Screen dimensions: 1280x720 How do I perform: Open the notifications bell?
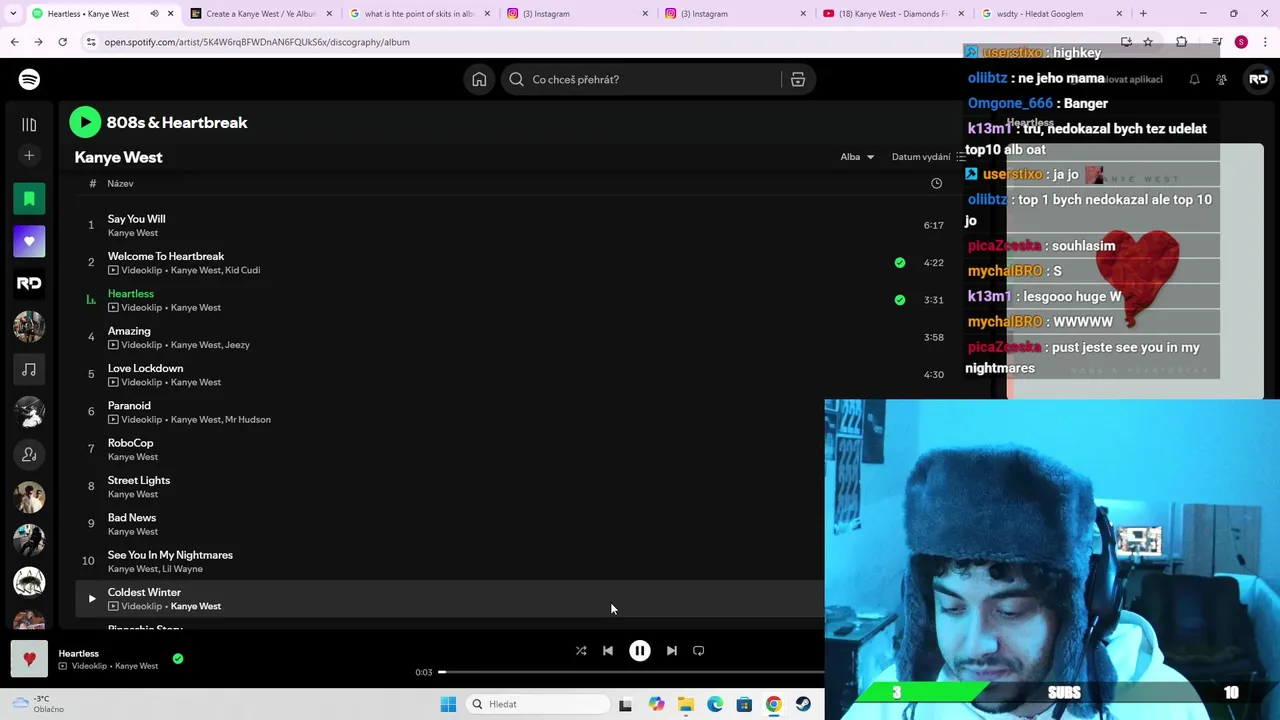(x=1194, y=79)
